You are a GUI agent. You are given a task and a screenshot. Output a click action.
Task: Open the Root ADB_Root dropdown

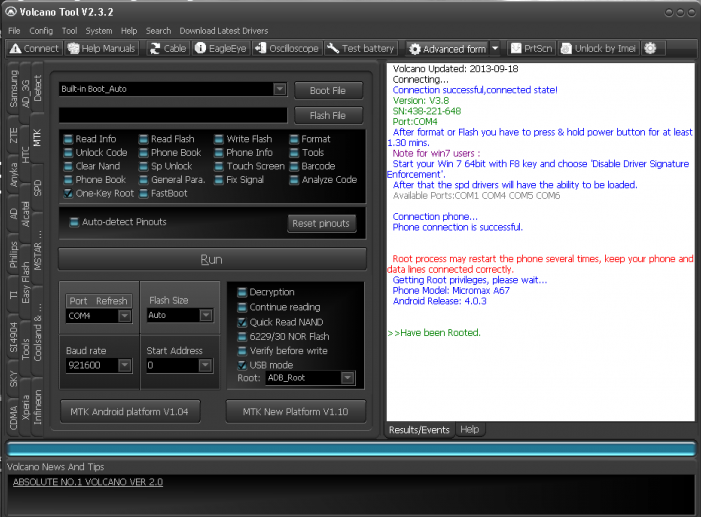(x=347, y=378)
